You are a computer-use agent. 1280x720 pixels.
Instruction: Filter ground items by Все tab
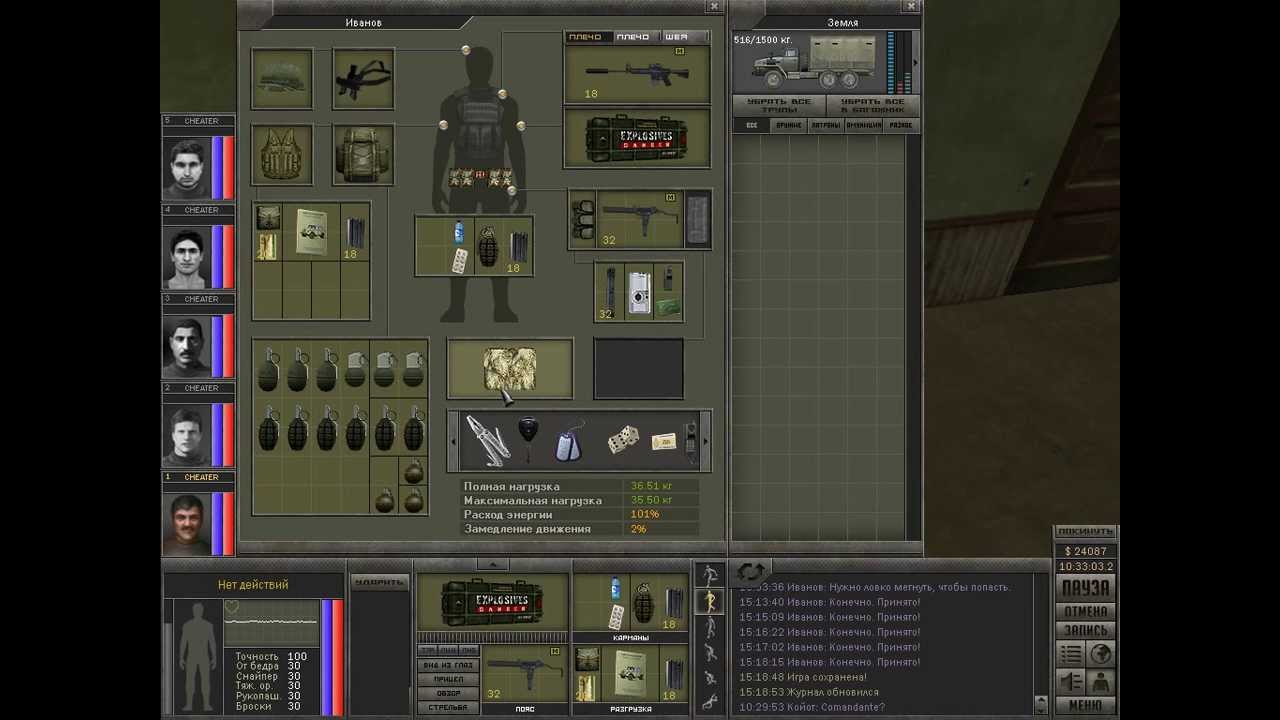pyautogui.click(x=752, y=125)
